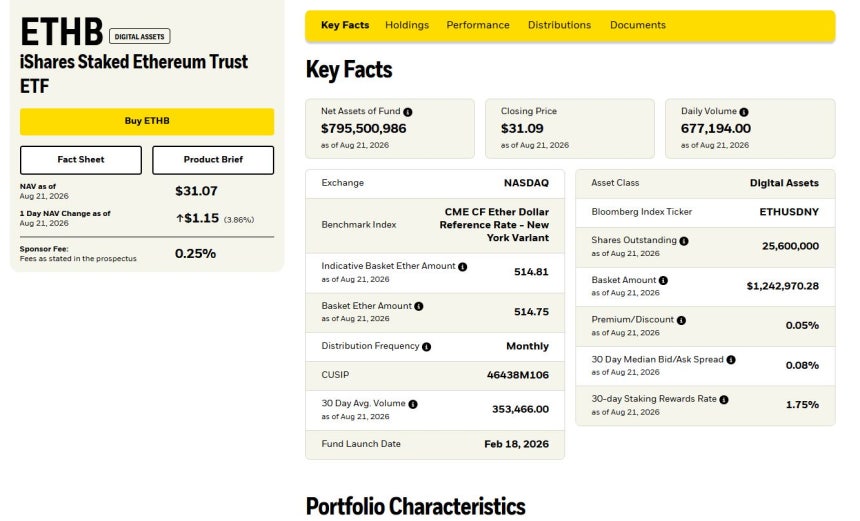Click Shares Outstanding value 25,600,000
This screenshot has width=860, height=521.
tap(790, 246)
